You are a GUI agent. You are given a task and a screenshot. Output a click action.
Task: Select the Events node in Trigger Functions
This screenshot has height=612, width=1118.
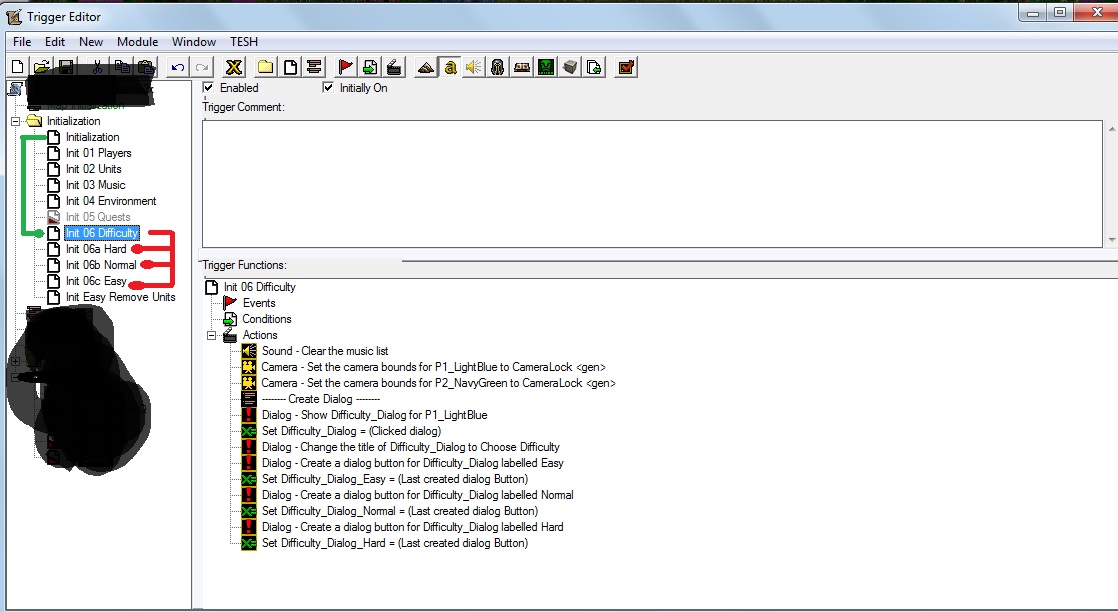[259, 303]
